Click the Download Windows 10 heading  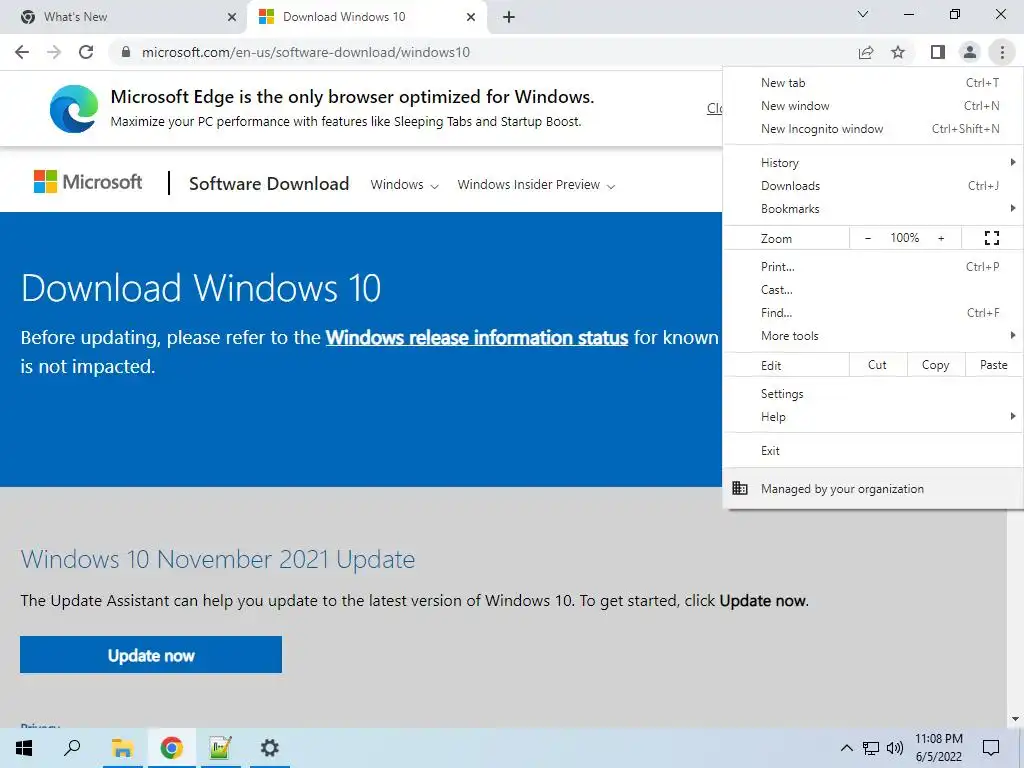(x=200, y=288)
